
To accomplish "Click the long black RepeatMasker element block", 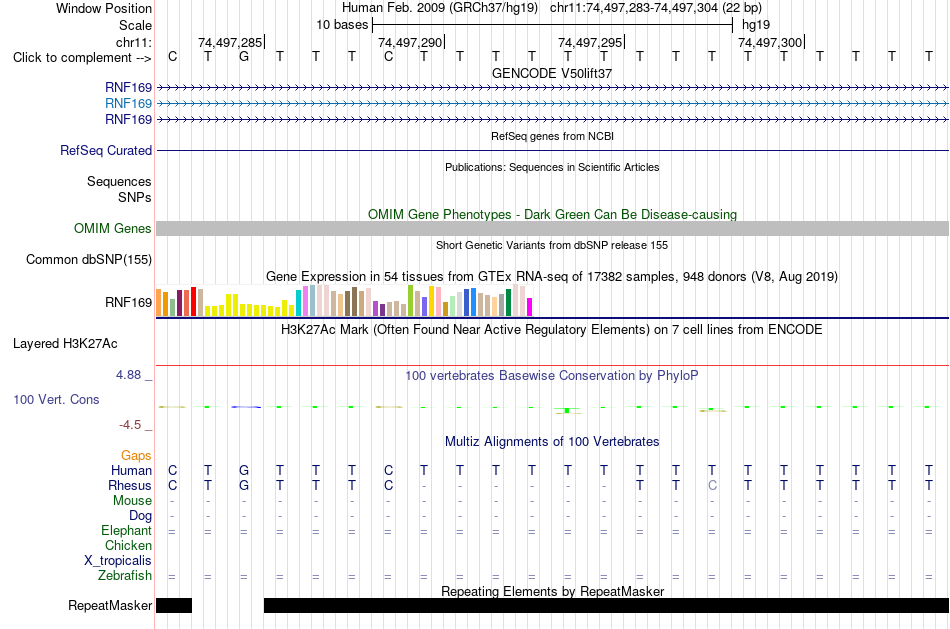I will coord(606,605).
